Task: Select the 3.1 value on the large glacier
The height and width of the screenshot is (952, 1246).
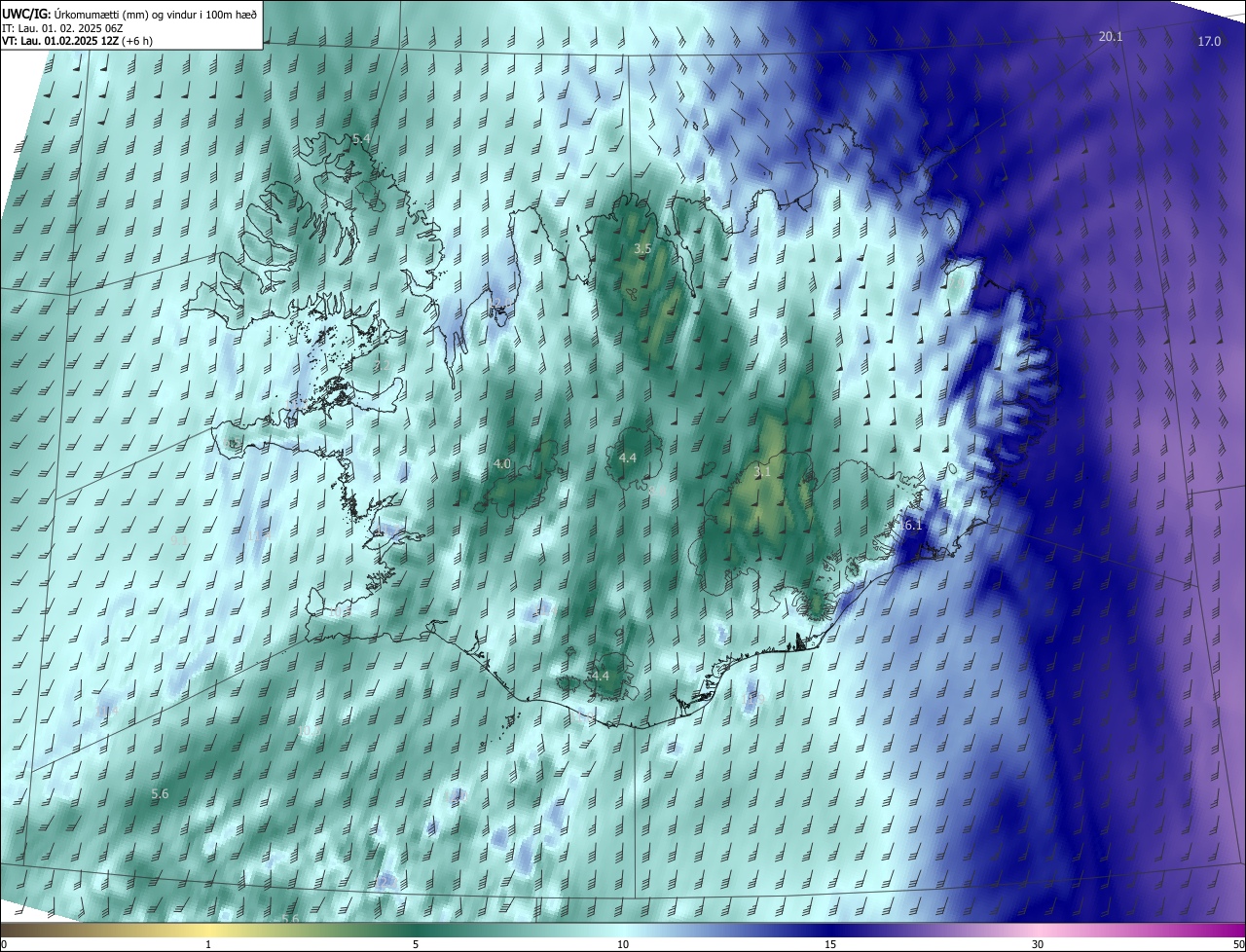Action: pos(762,472)
